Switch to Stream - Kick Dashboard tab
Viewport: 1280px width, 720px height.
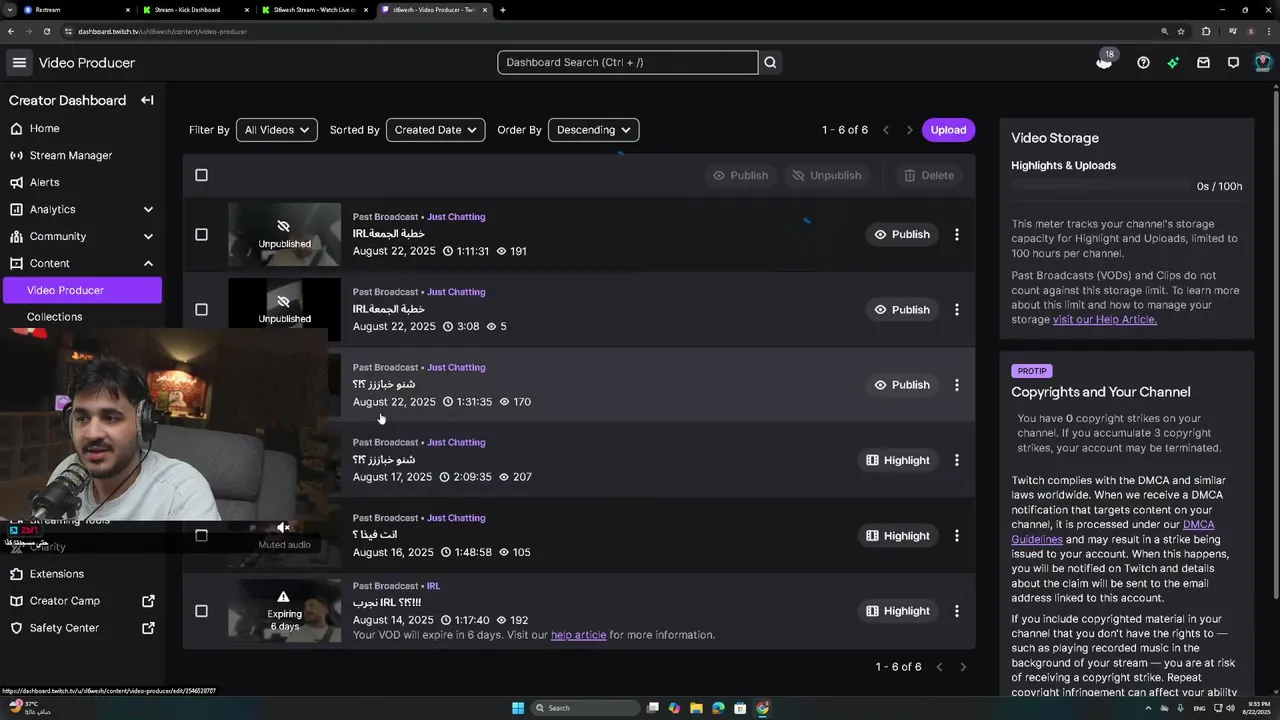[x=194, y=10]
